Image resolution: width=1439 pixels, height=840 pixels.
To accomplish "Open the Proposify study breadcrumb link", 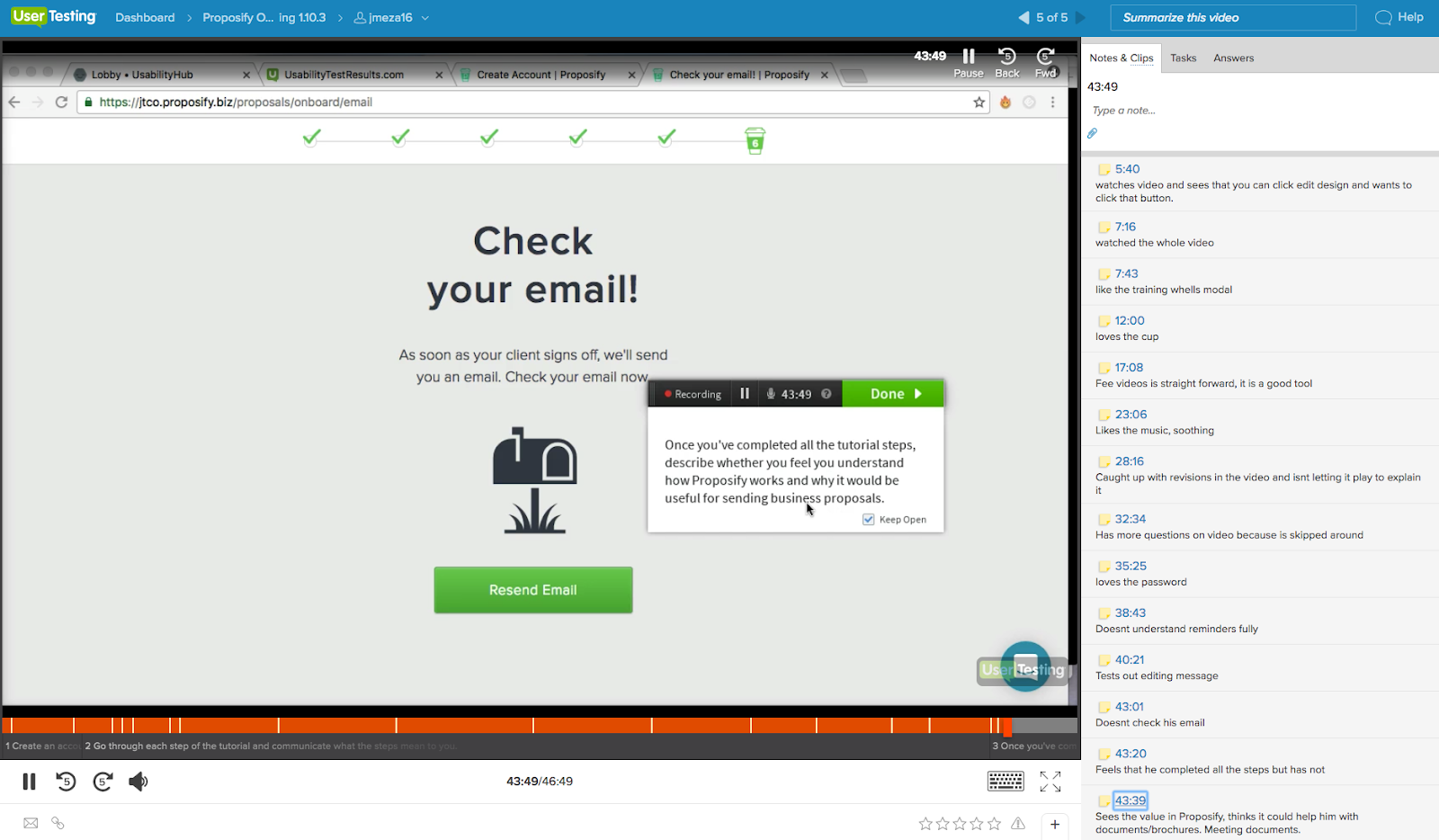I will (264, 17).
